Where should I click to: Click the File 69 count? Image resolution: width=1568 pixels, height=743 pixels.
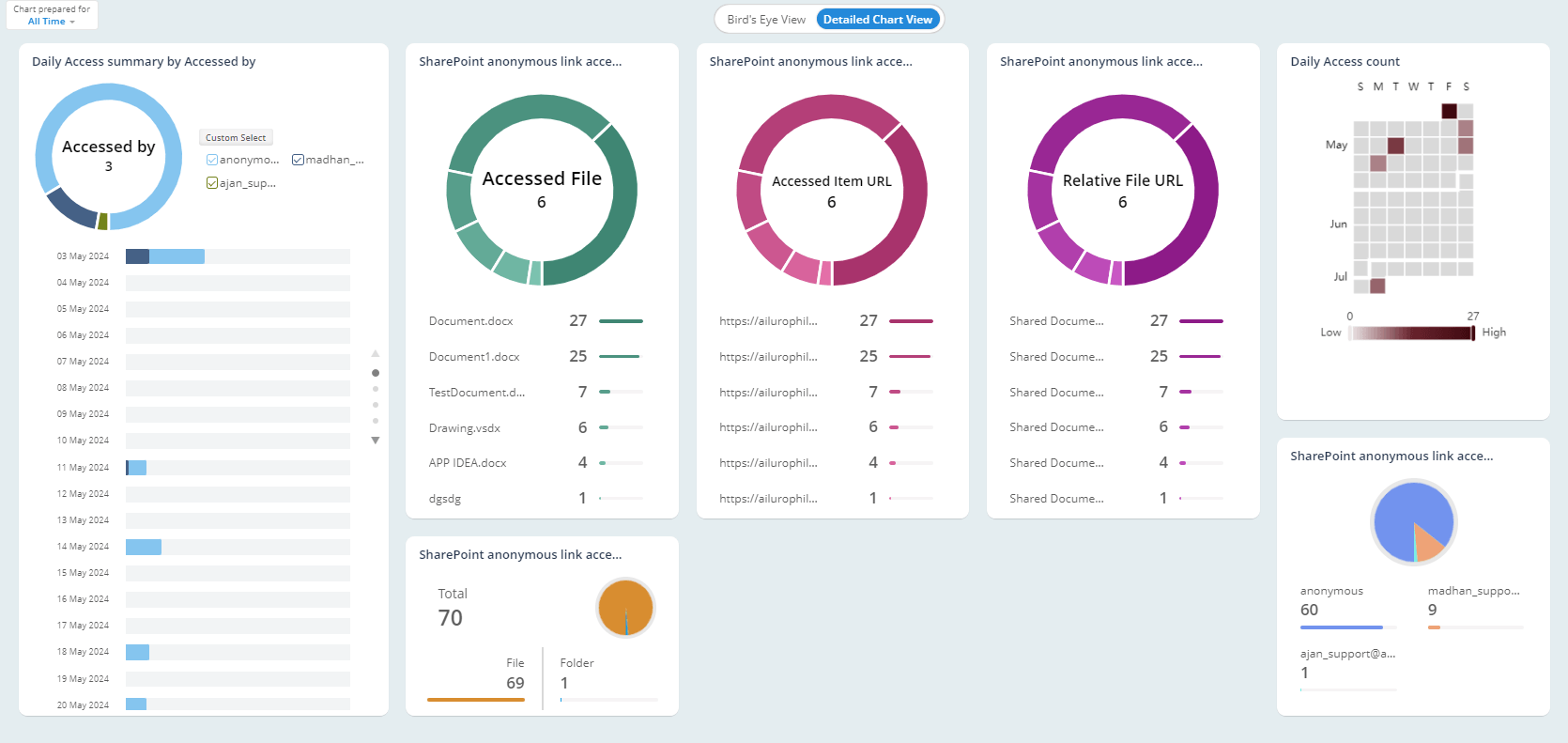point(515,683)
